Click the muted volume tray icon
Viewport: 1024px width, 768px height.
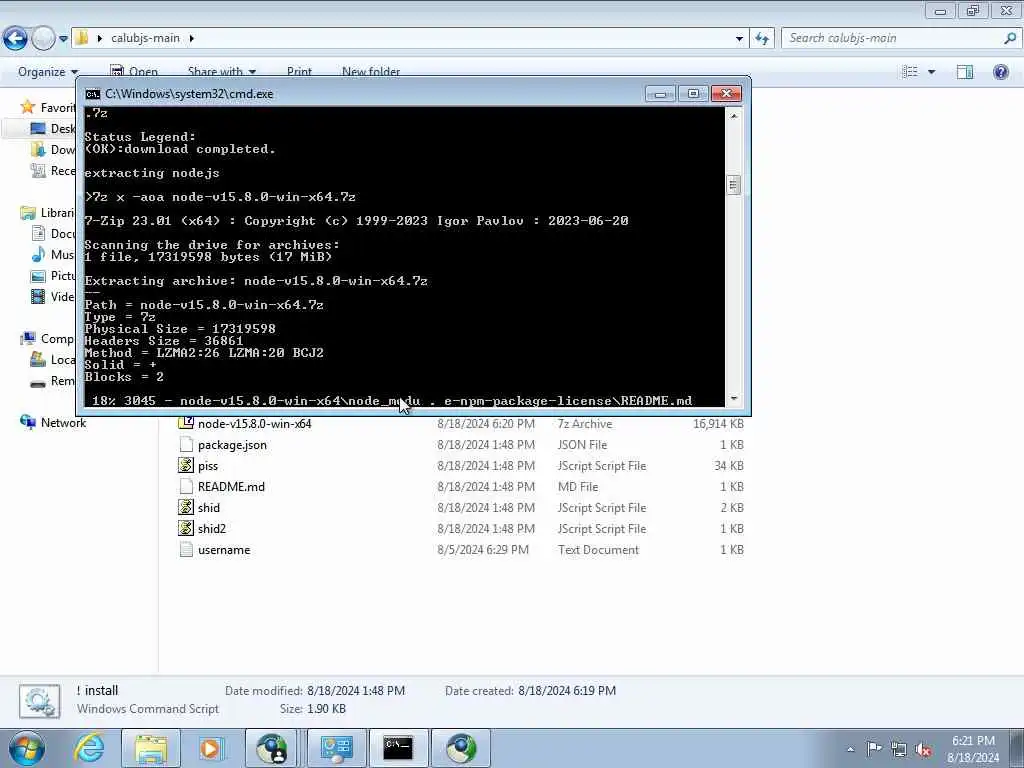[x=923, y=749]
